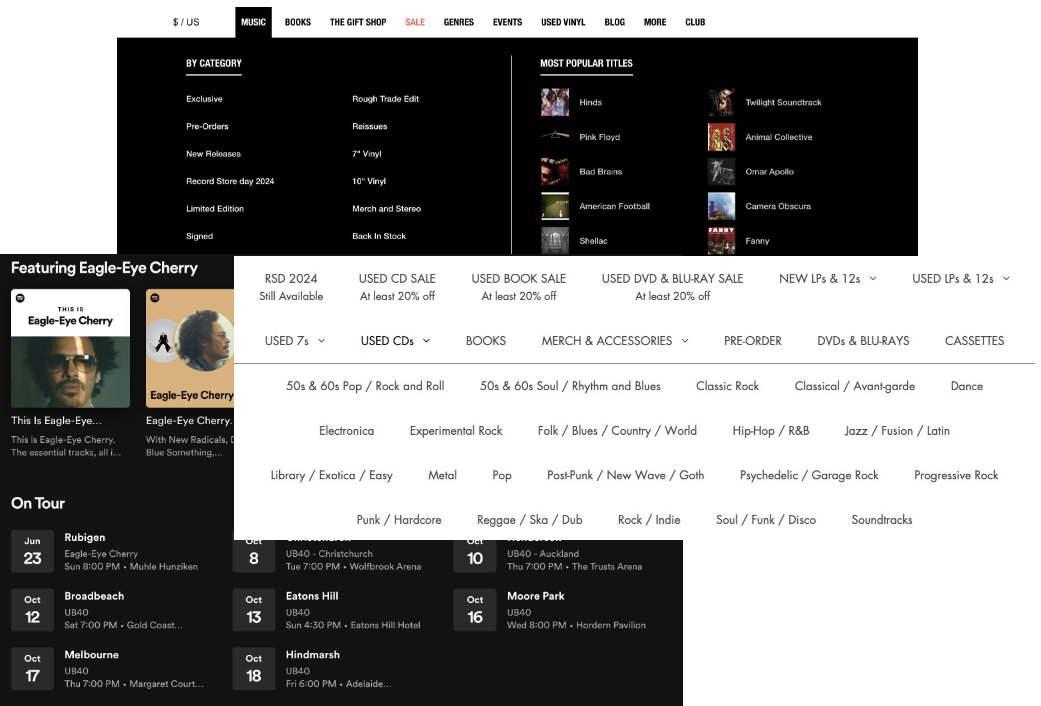
Task: Select the Metal genre
Action: pos(442,475)
